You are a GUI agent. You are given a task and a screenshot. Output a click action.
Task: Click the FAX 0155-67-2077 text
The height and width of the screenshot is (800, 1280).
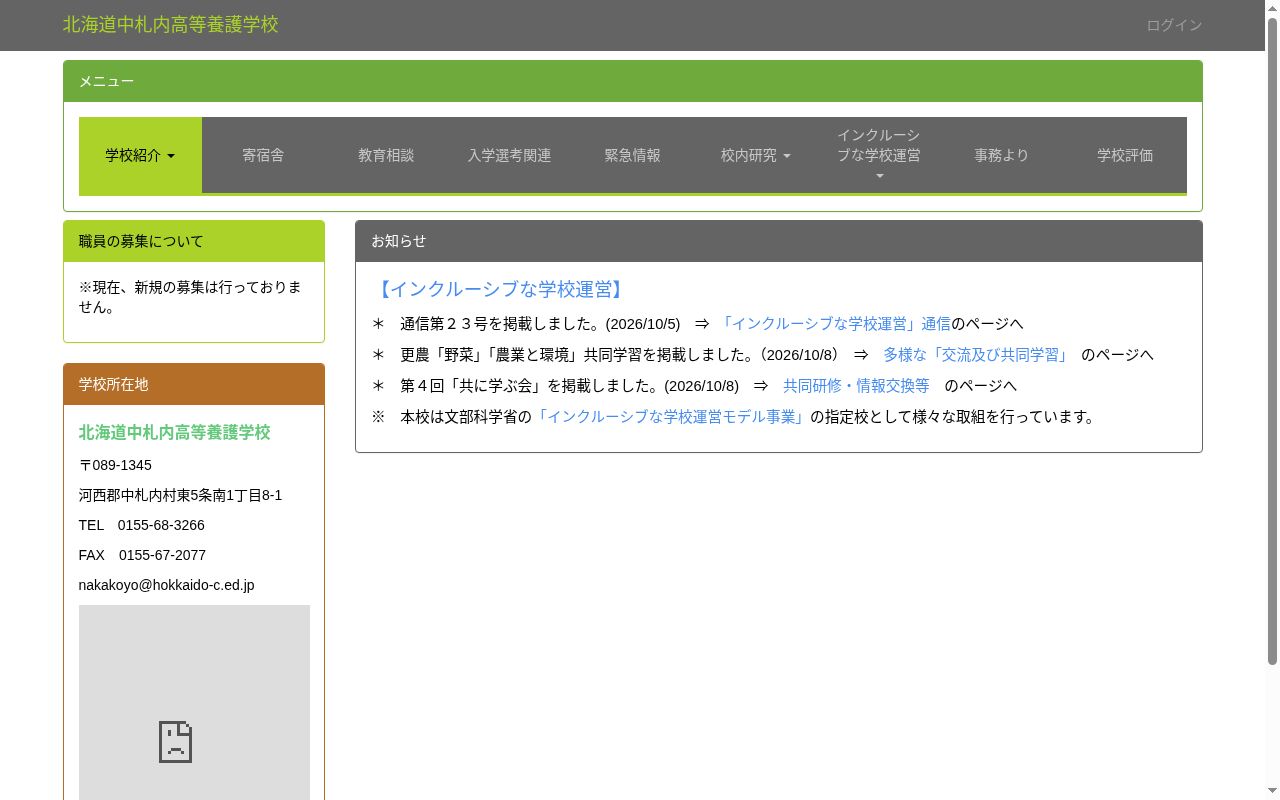[x=142, y=555]
